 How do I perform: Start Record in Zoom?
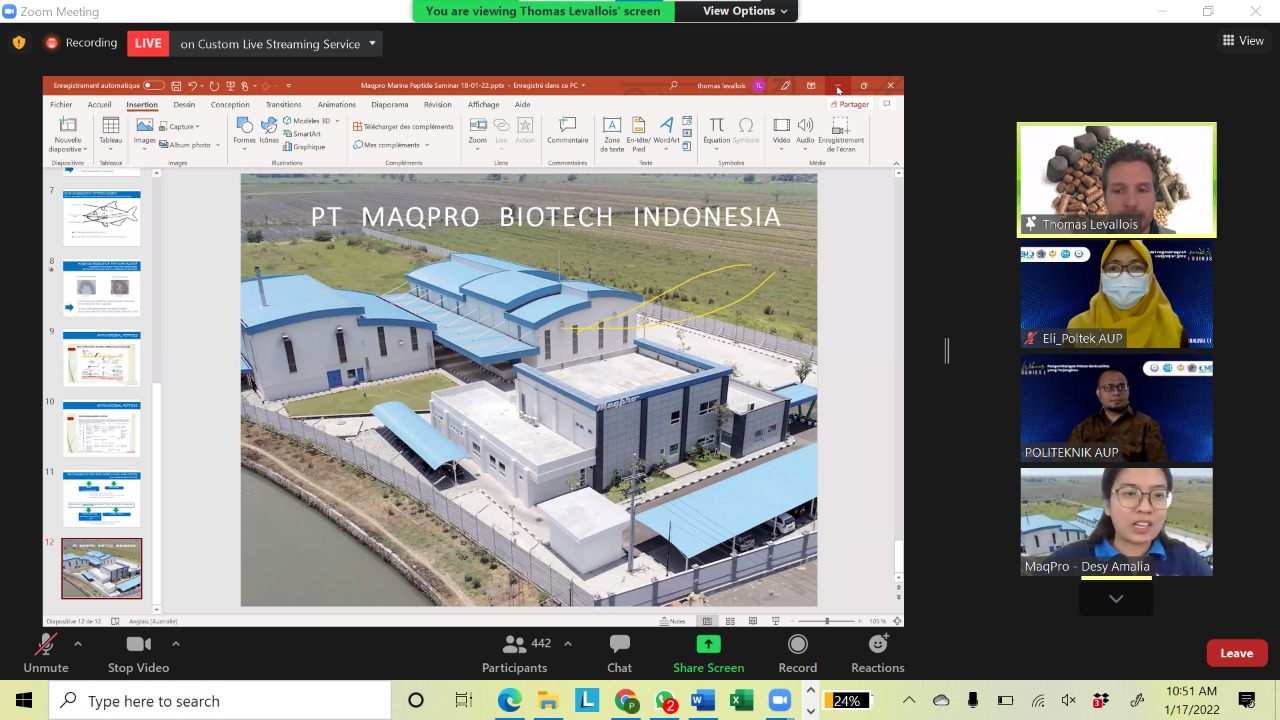797,654
